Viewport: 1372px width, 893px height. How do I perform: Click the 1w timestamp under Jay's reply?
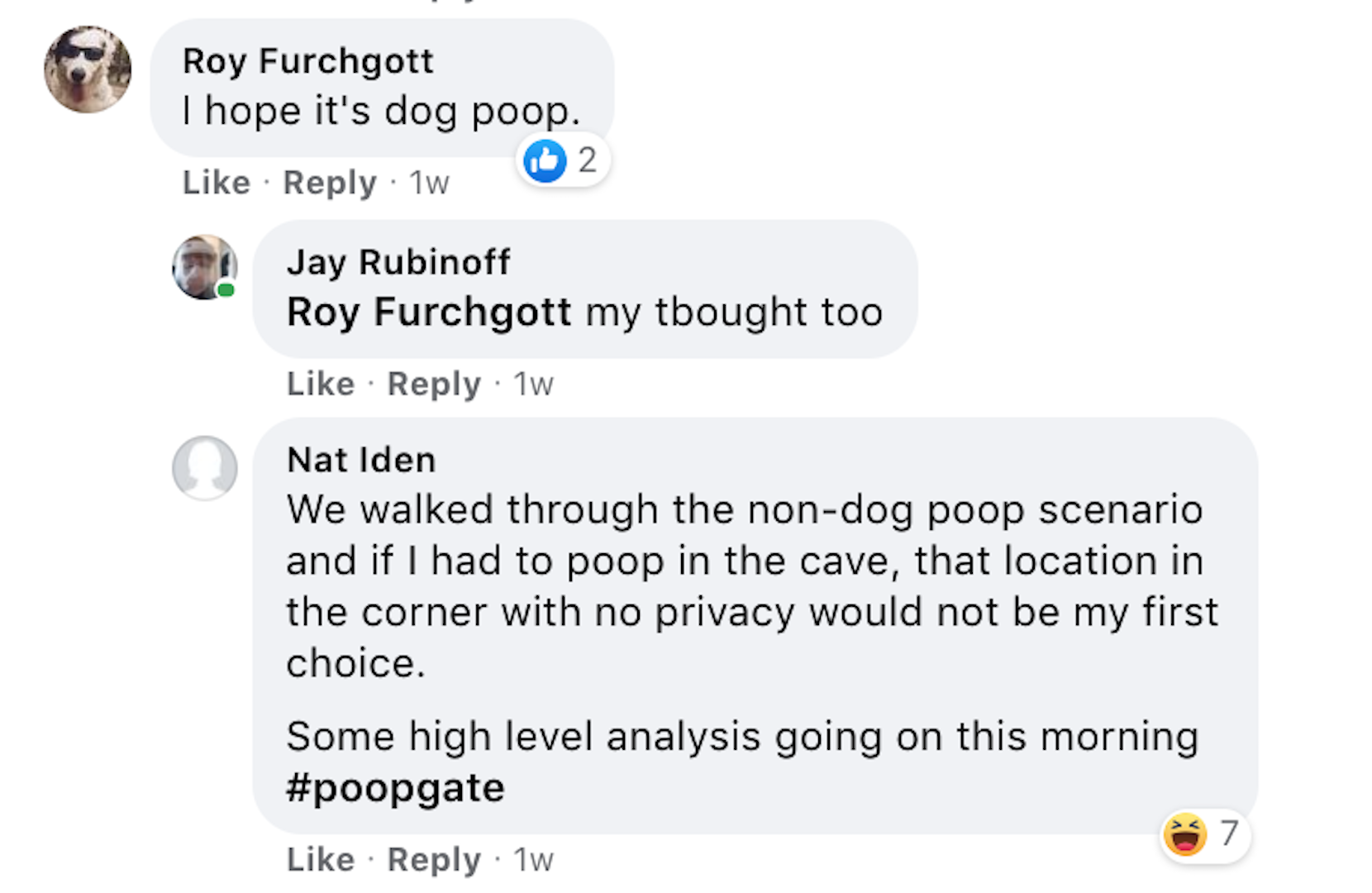(533, 384)
